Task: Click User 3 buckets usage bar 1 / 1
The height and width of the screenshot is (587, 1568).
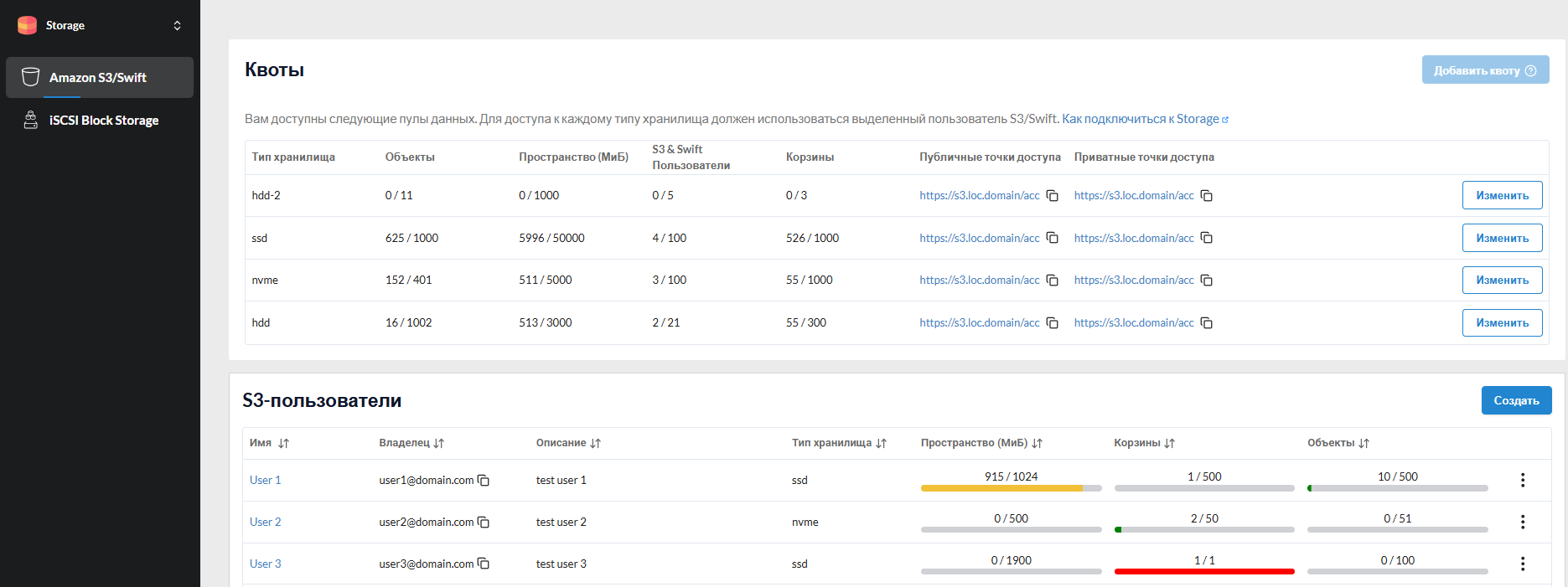Action: (1204, 571)
